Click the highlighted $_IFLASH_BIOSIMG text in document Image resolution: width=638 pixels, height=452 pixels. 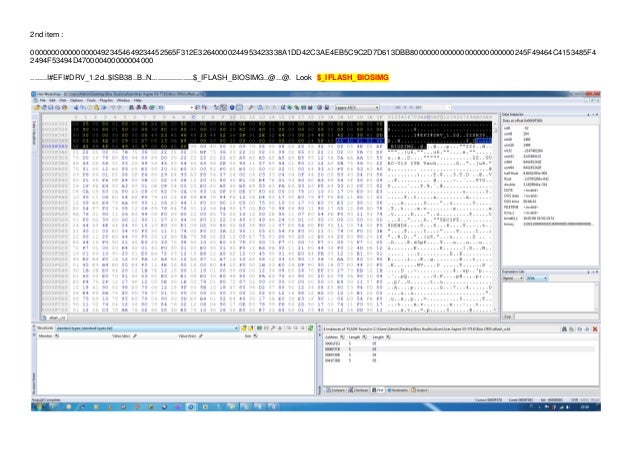click(x=353, y=77)
